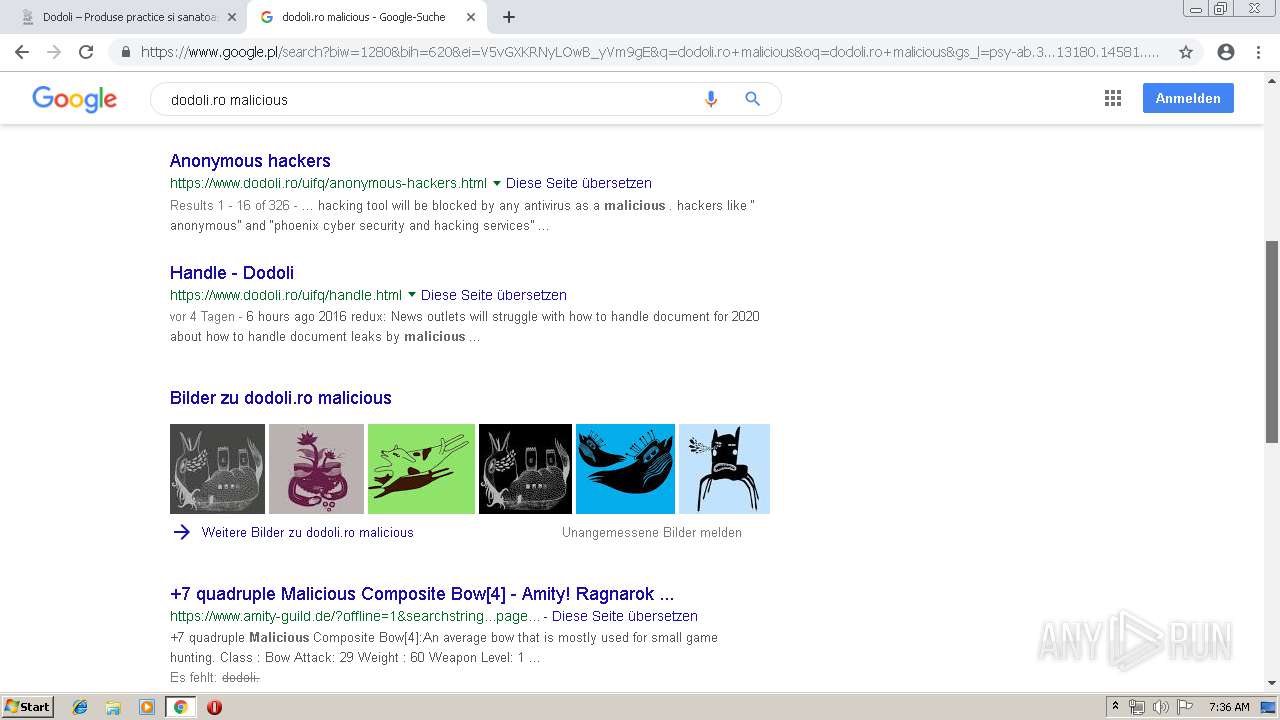Viewport: 1280px width, 720px height.
Task: Click Weitere Bilder zu dodoli.ro malicious
Action: click(x=307, y=533)
